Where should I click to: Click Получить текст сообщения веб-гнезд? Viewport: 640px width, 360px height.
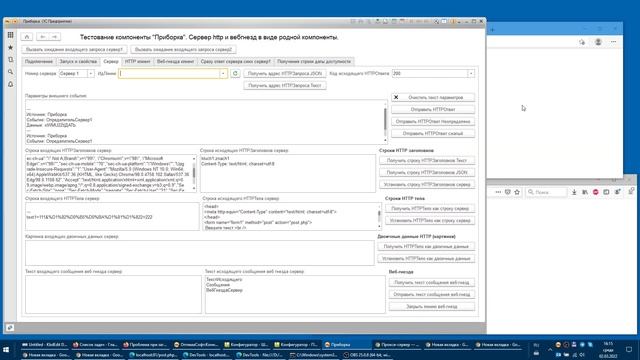coord(432,282)
